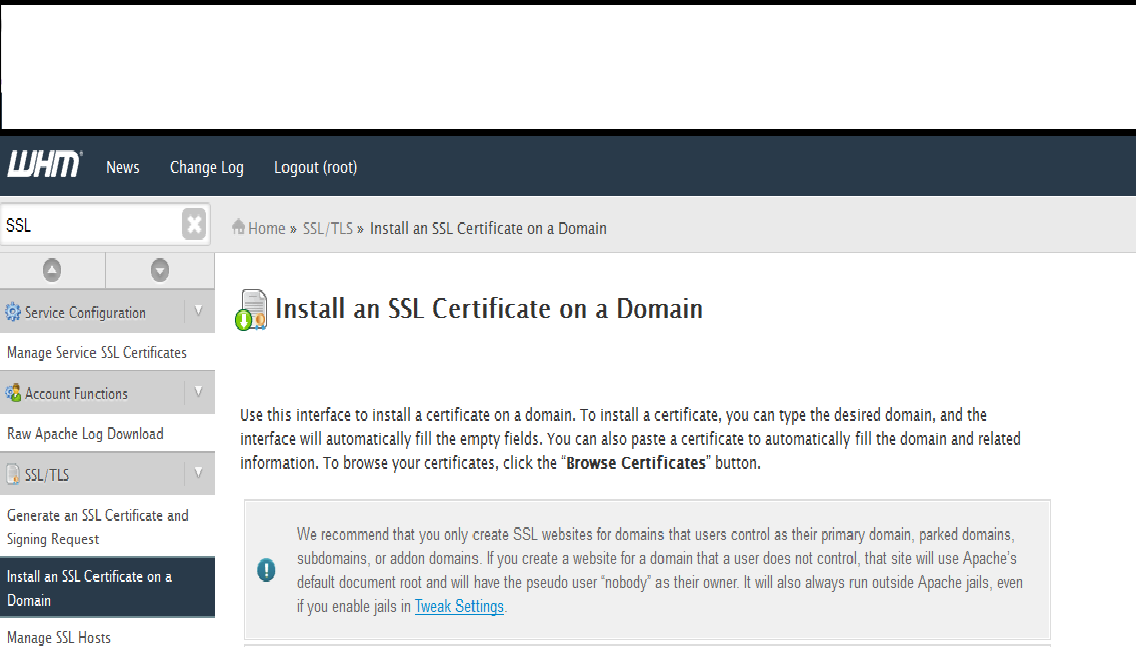
Task: Click the info icon in the recommendation notice
Action: (266, 570)
